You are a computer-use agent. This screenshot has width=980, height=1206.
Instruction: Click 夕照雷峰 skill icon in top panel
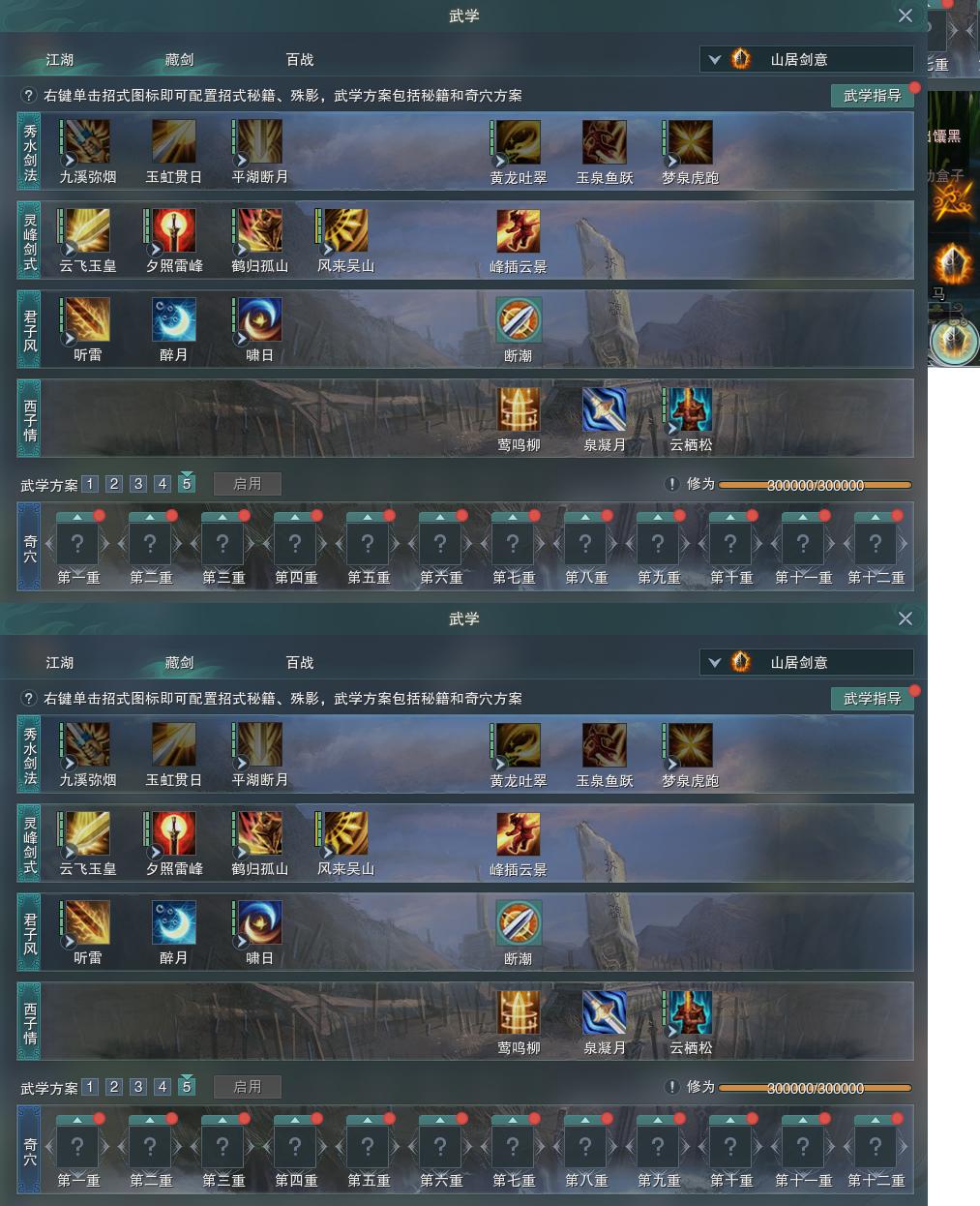[x=174, y=231]
